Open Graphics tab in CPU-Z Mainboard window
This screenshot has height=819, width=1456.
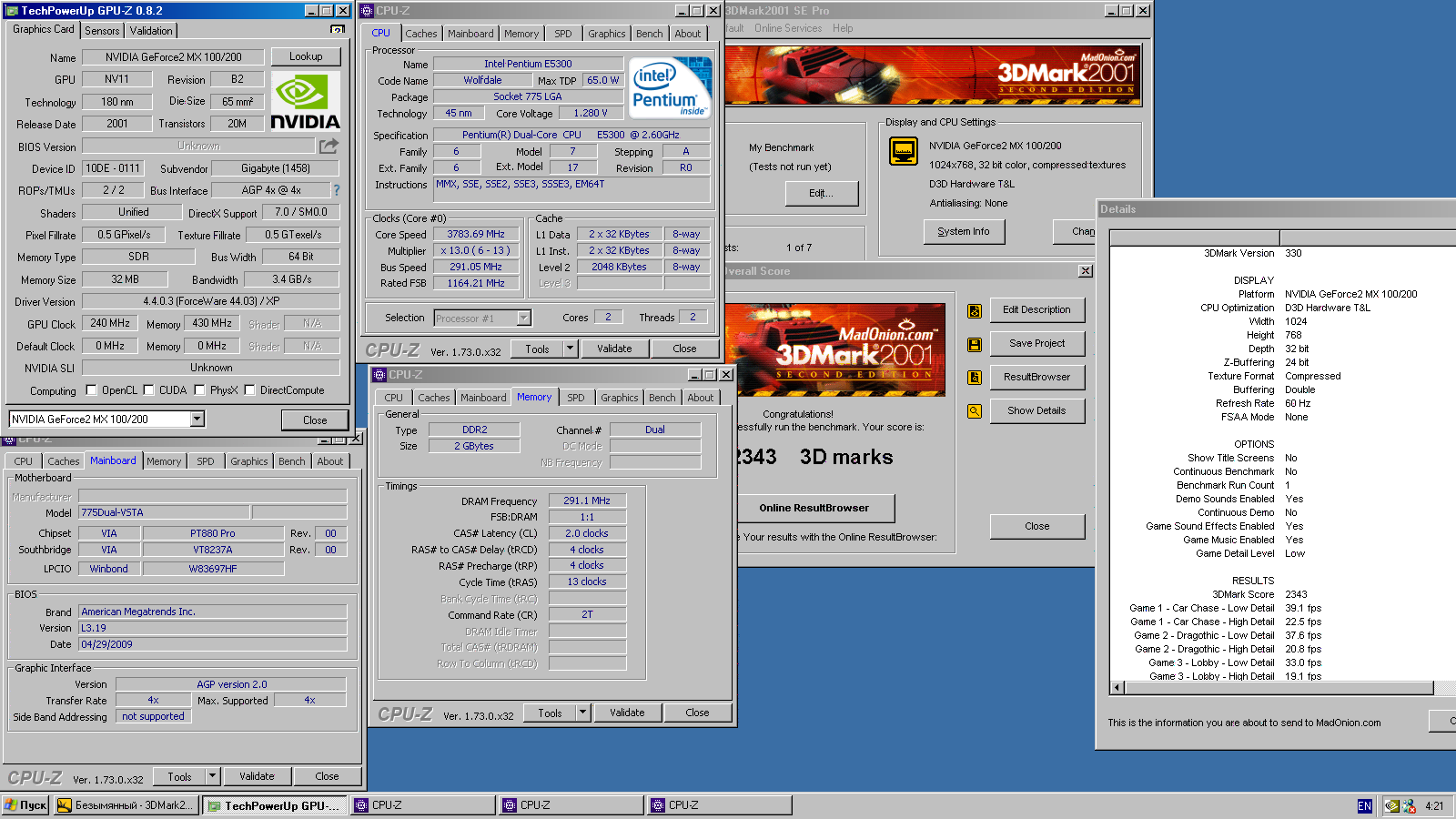pyautogui.click(x=249, y=461)
